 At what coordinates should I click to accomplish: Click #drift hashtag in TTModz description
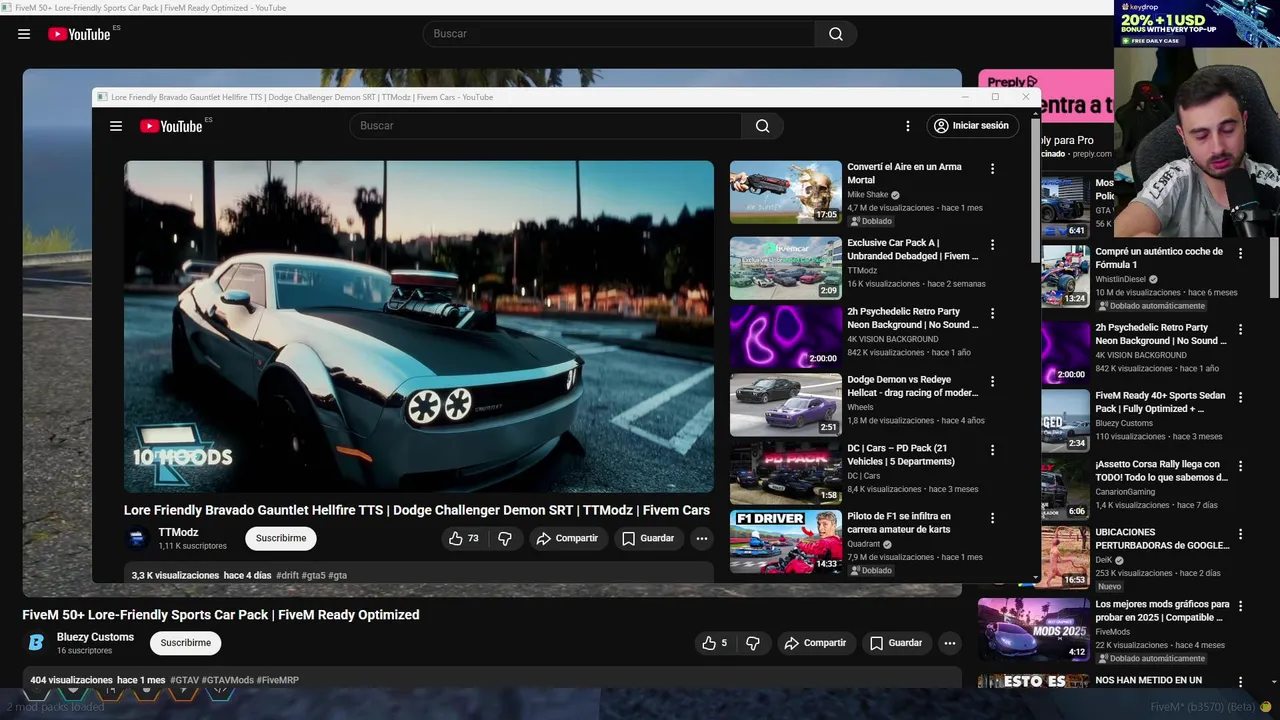coord(287,576)
